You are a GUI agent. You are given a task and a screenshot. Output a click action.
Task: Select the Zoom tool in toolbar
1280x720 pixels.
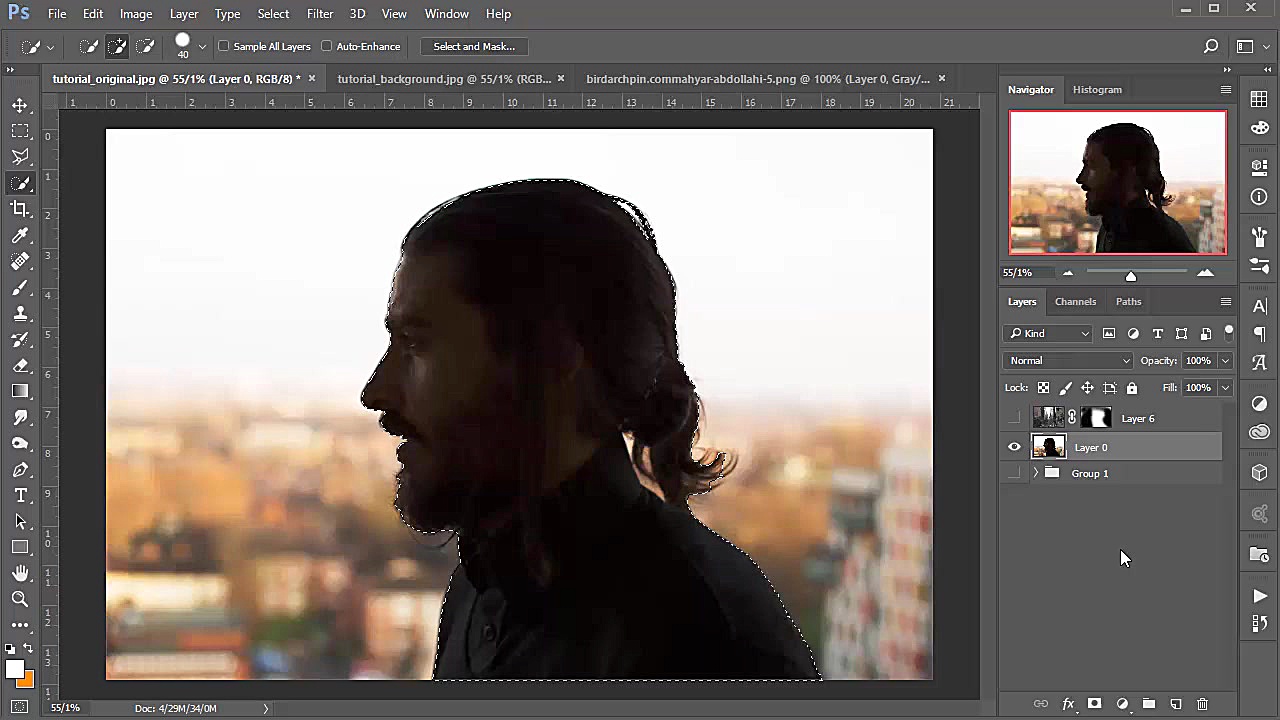(x=20, y=599)
